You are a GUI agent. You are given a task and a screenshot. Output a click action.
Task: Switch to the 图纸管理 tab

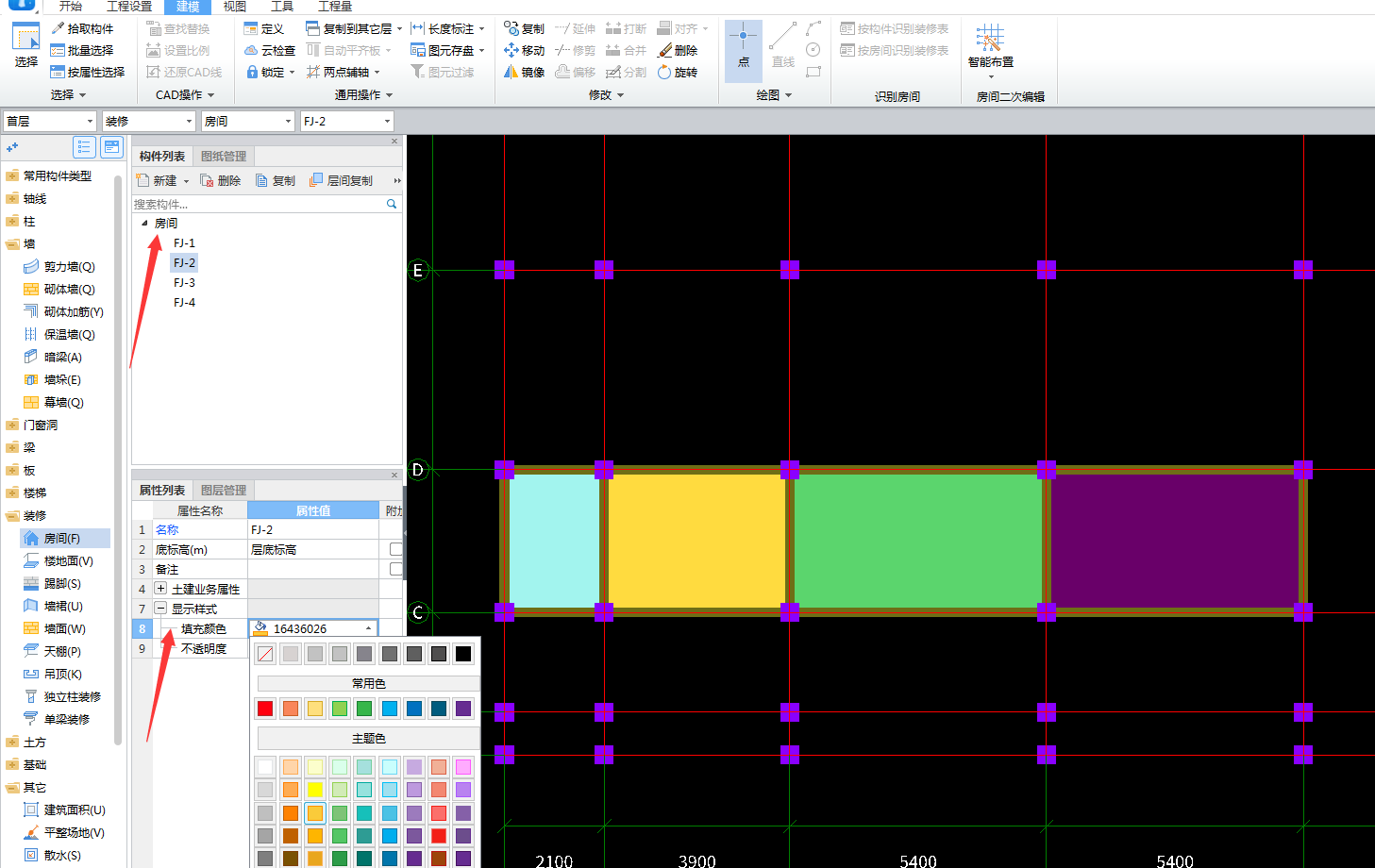click(224, 157)
